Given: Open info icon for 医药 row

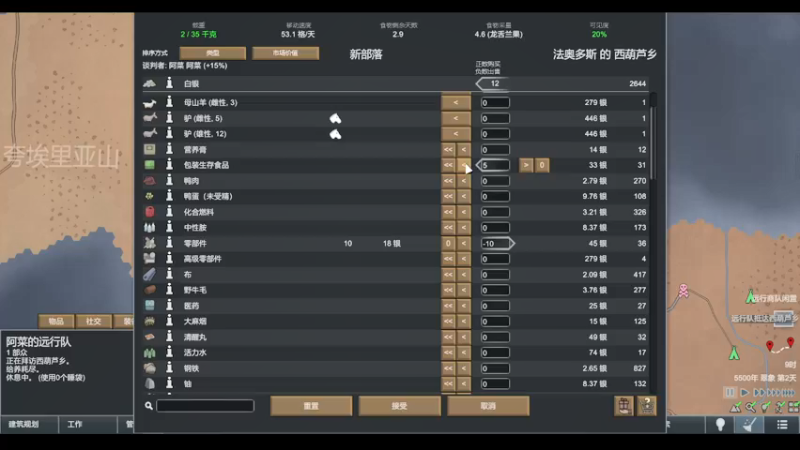Looking at the screenshot, I should (x=169, y=306).
